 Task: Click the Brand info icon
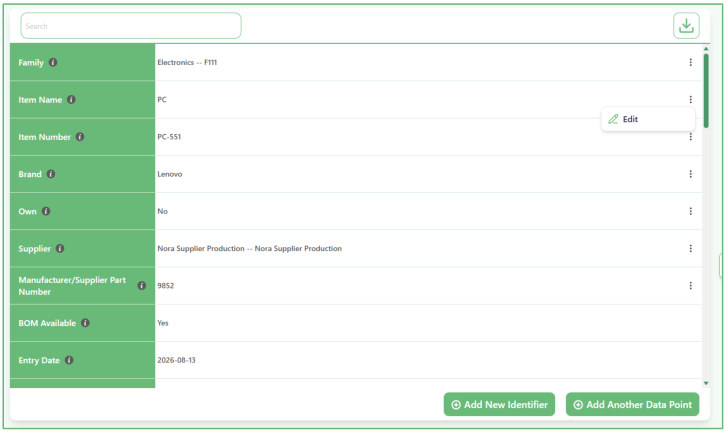coord(51,174)
